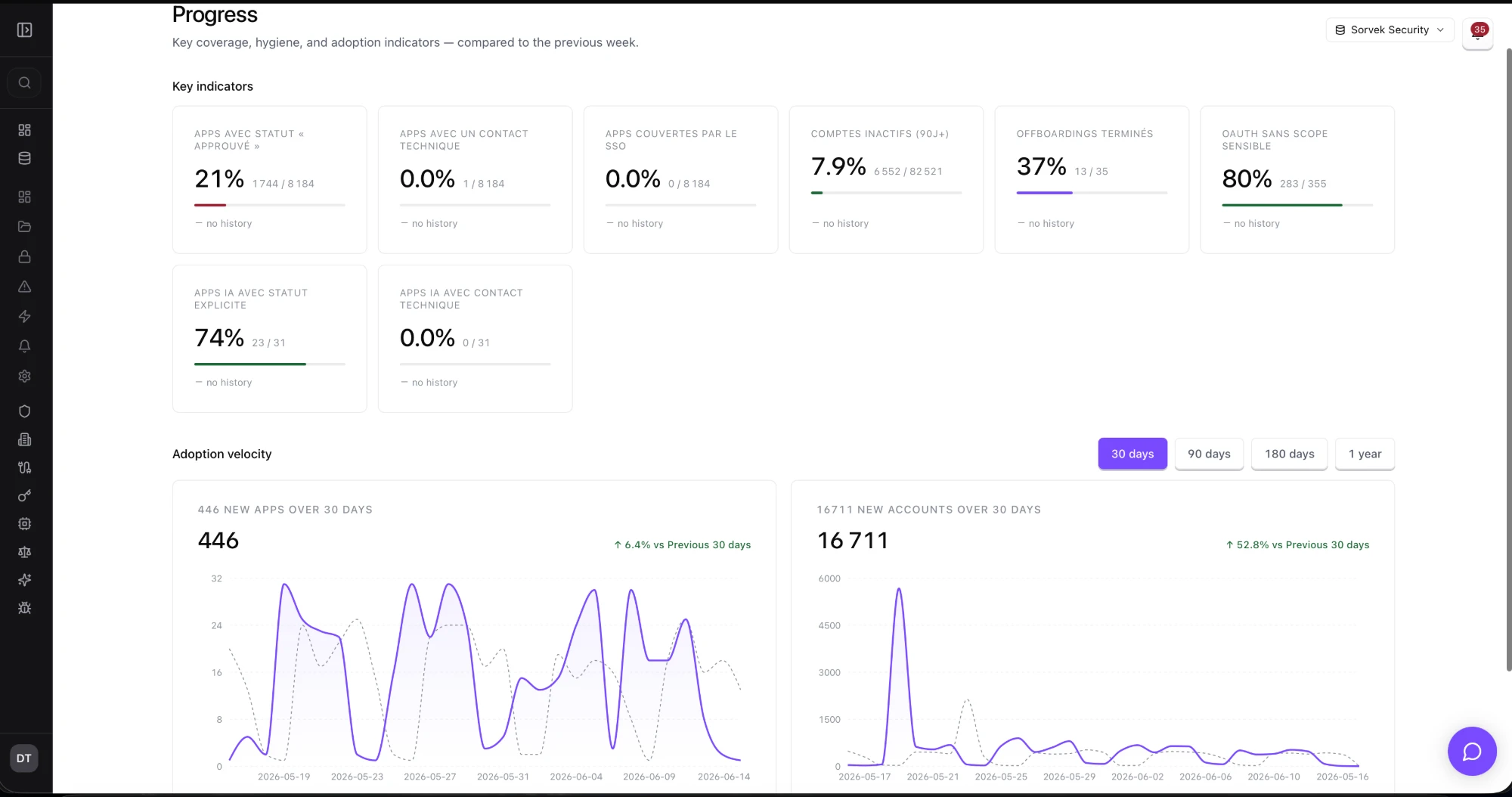1512x797 pixels.
Task: Click the 2026-06-10 axis label
Action: point(1274,777)
